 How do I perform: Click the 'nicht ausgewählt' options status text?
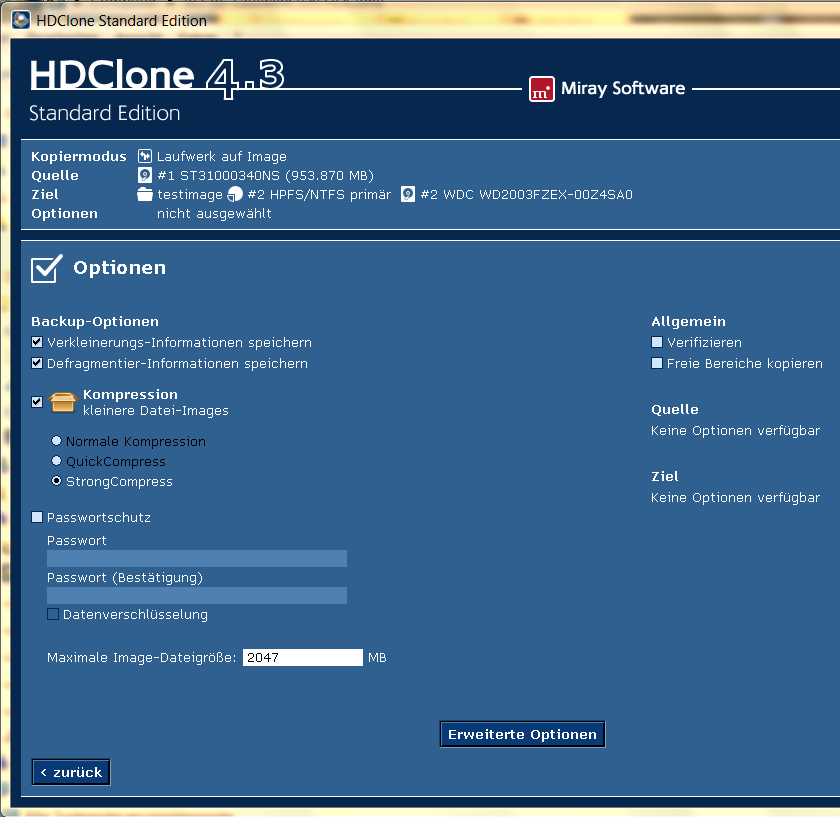point(214,214)
